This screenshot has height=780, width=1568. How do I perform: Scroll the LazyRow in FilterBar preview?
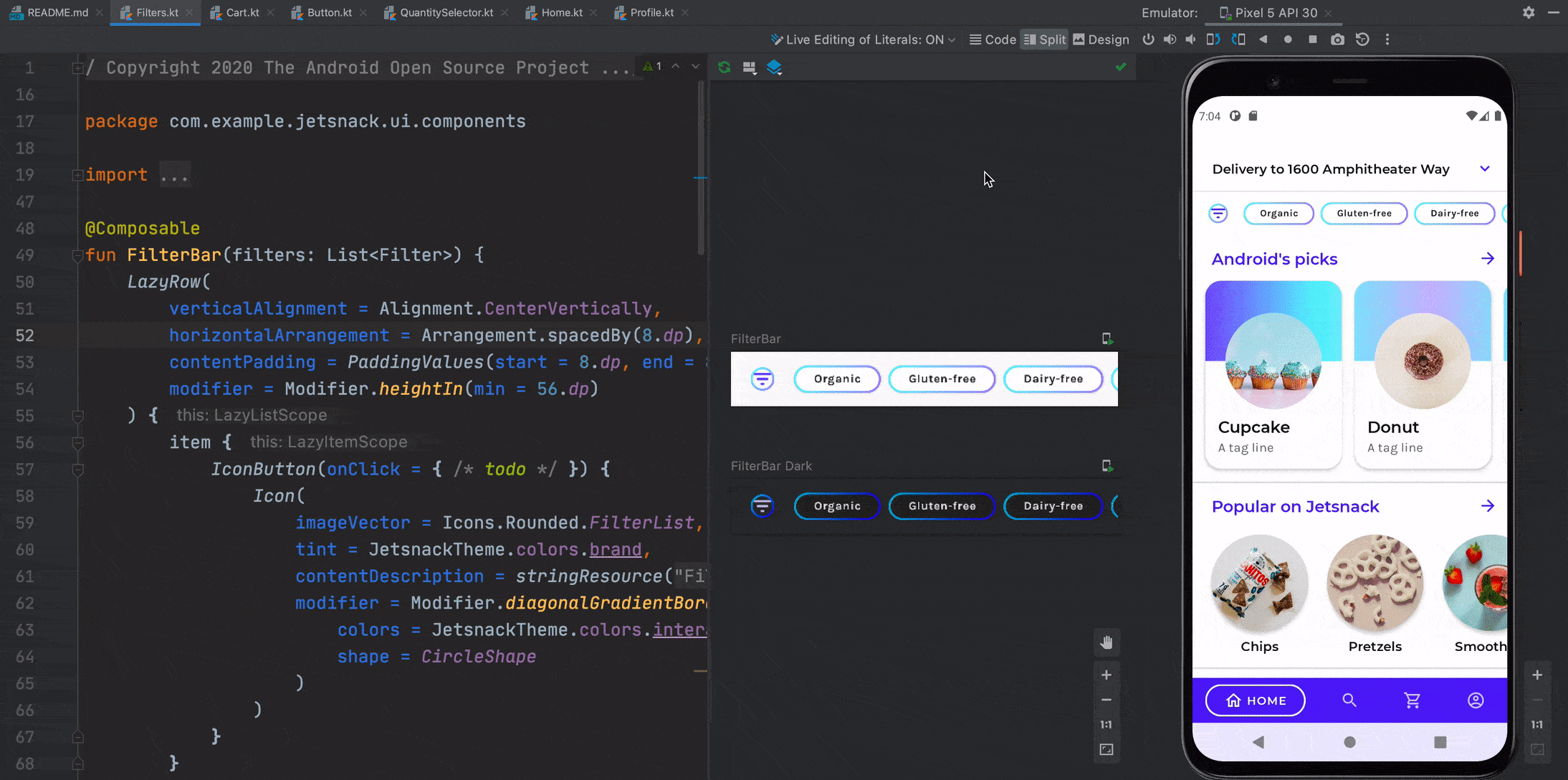(x=922, y=378)
